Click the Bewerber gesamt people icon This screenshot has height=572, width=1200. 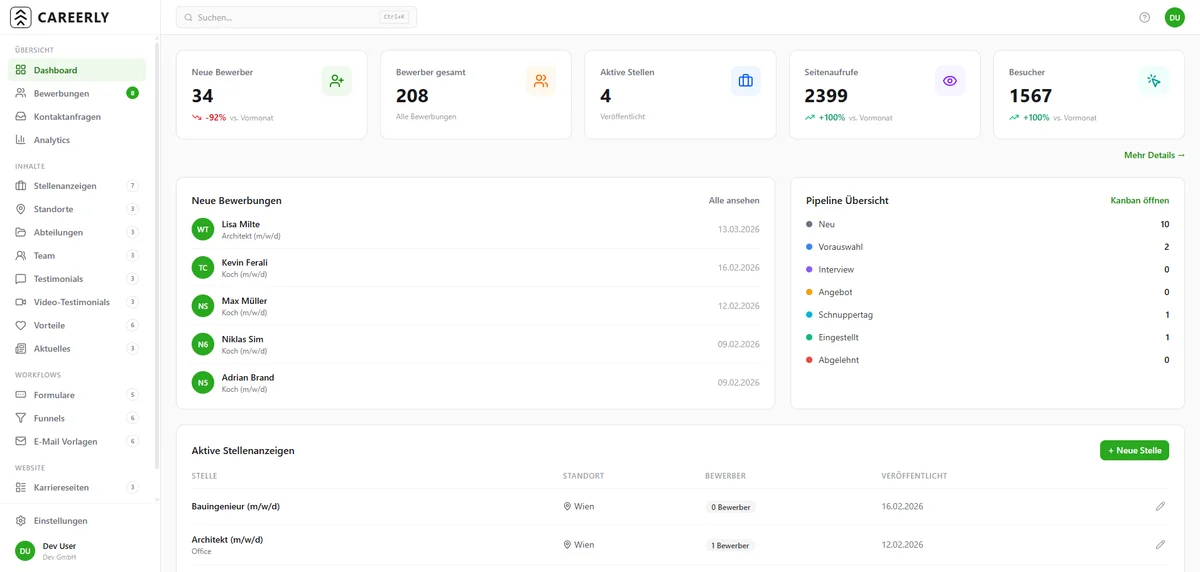pos(541,81)
